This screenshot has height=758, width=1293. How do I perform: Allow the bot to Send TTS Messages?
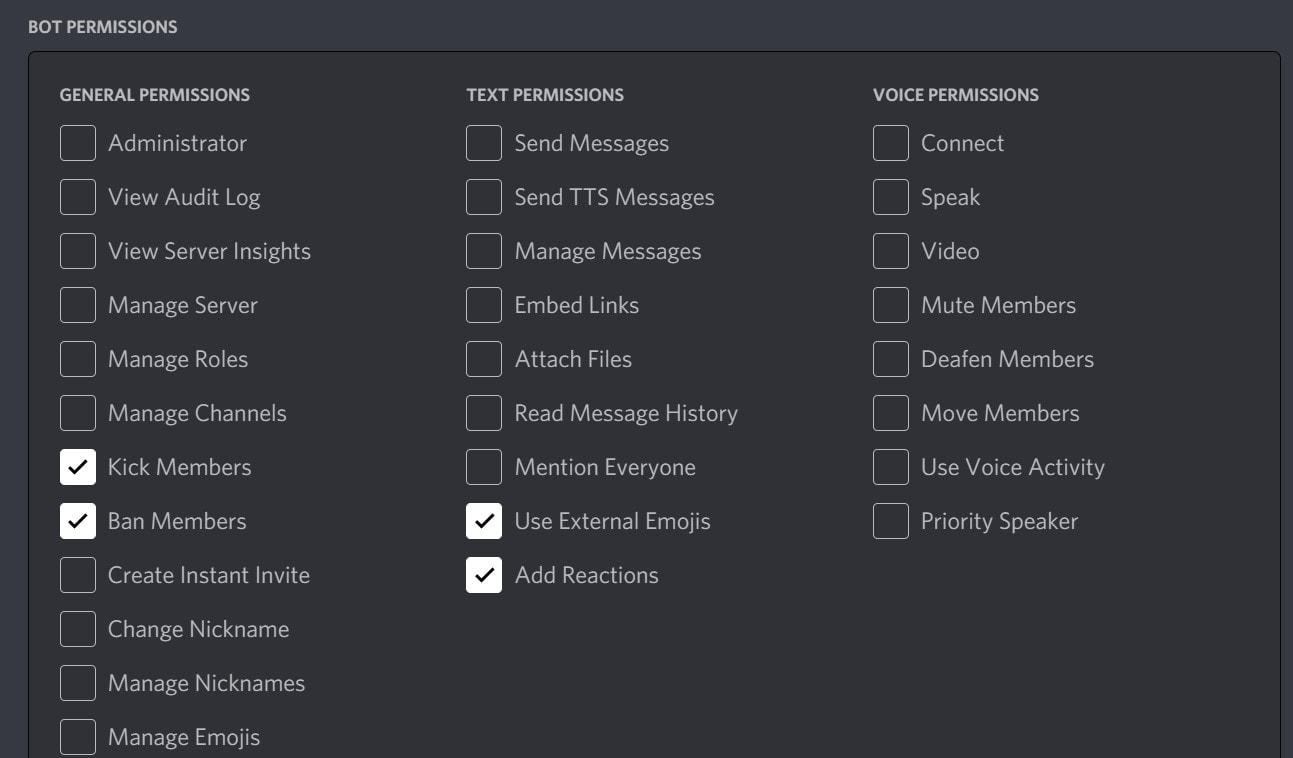(x=483, y=196)
